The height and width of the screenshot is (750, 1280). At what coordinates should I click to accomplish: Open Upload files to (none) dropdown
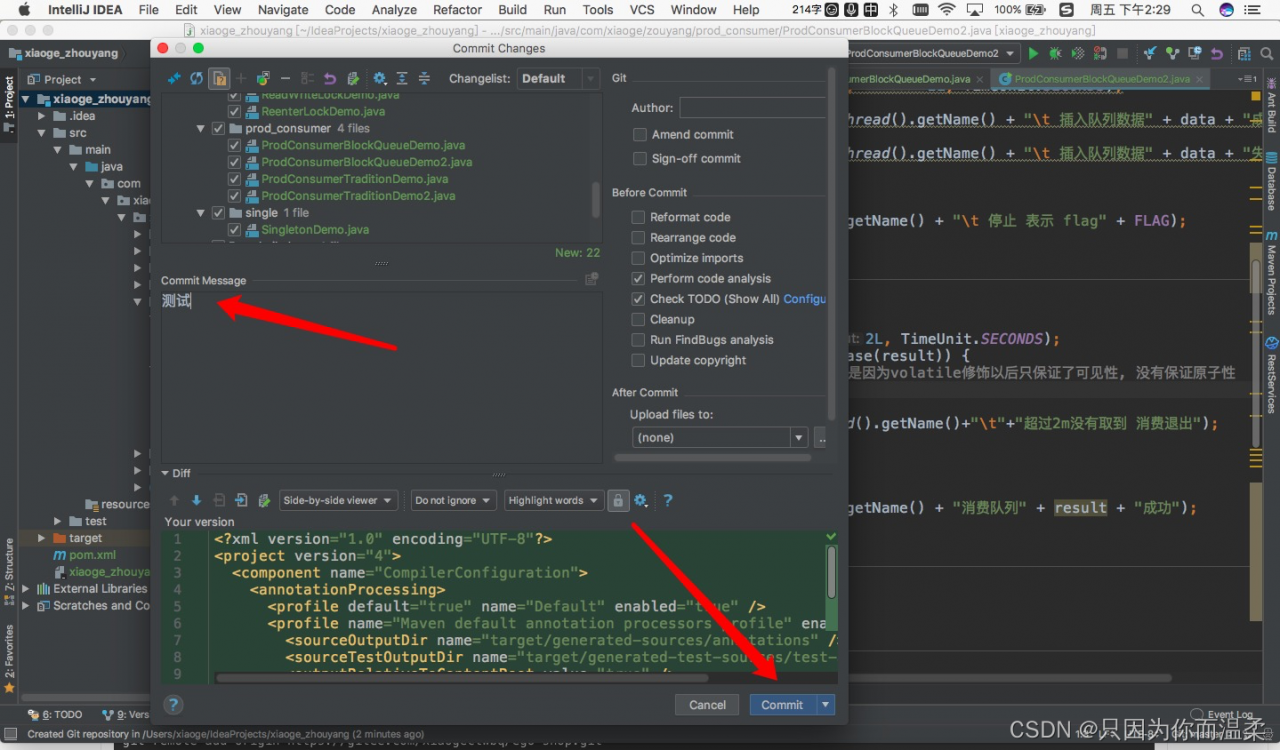pyautogui.click(x=720, y=437)
